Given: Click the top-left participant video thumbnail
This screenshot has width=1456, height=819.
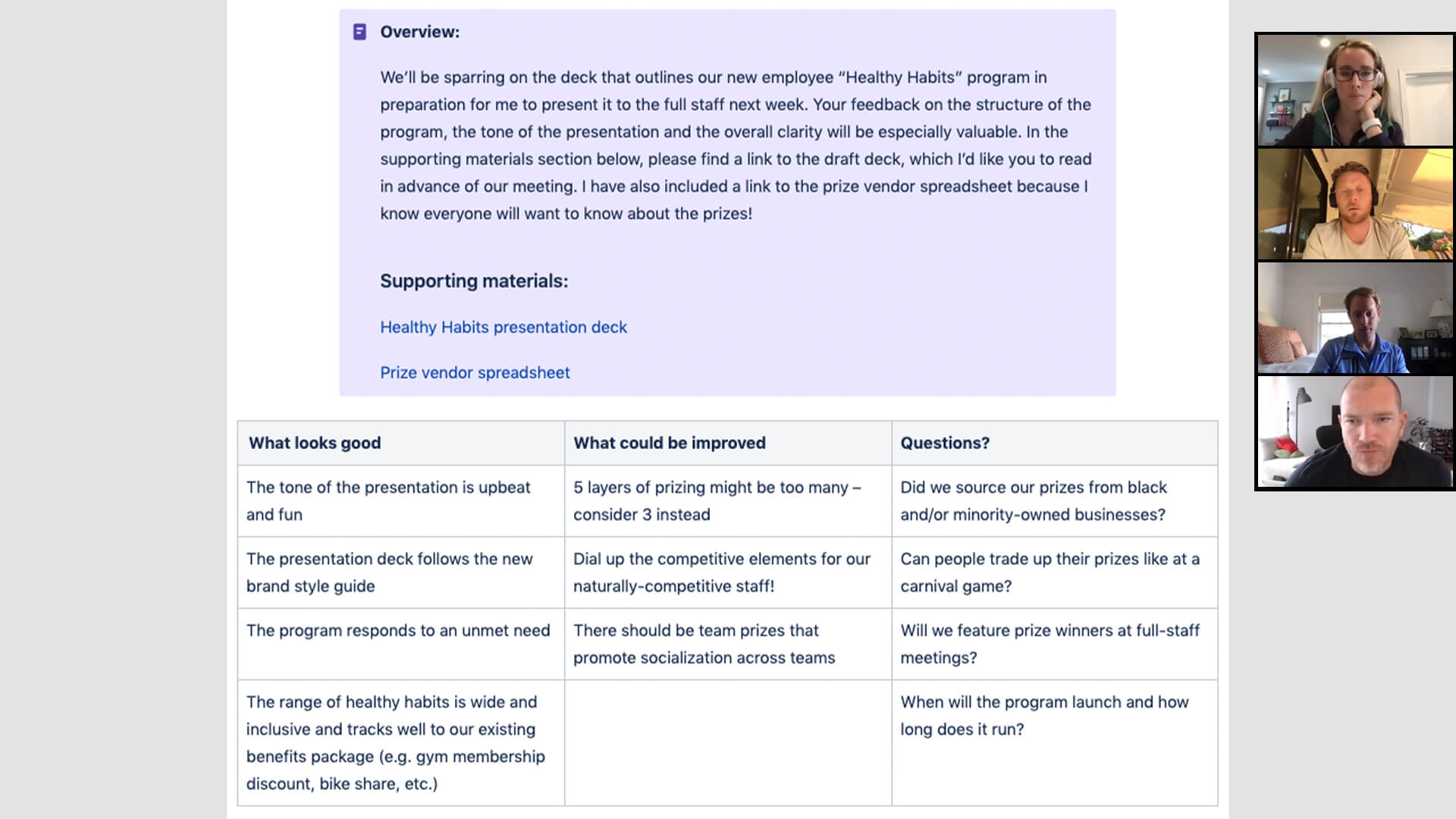Looking at the screenshot, I should pyautogui.click(x=1355, y=90).
